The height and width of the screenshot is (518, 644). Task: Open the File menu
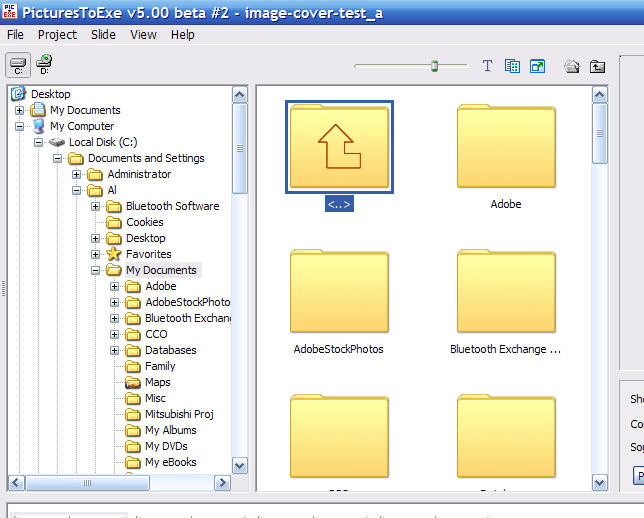[x=15, y=35]
